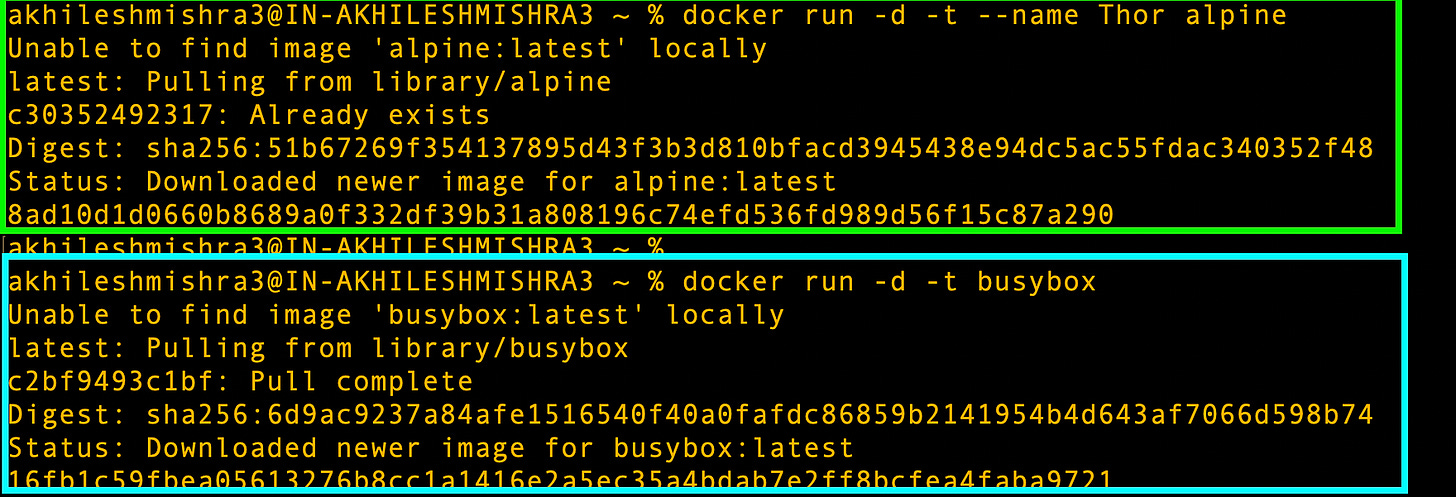
Task: Click text 'latest: Pulling from library/alpine'
Action: click(x=310, y=82)
